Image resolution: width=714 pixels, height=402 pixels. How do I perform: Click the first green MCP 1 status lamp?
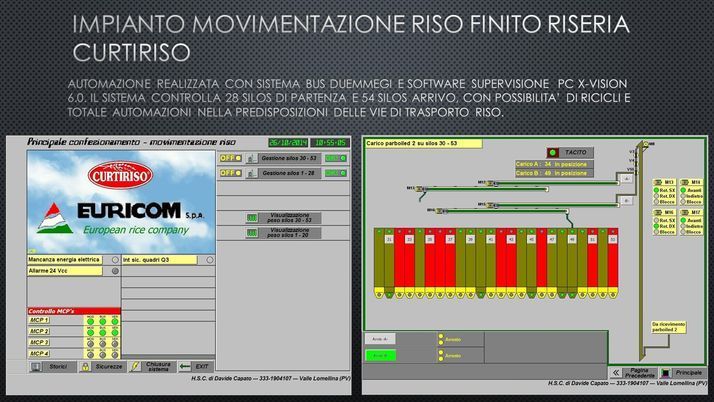(91, 321)
